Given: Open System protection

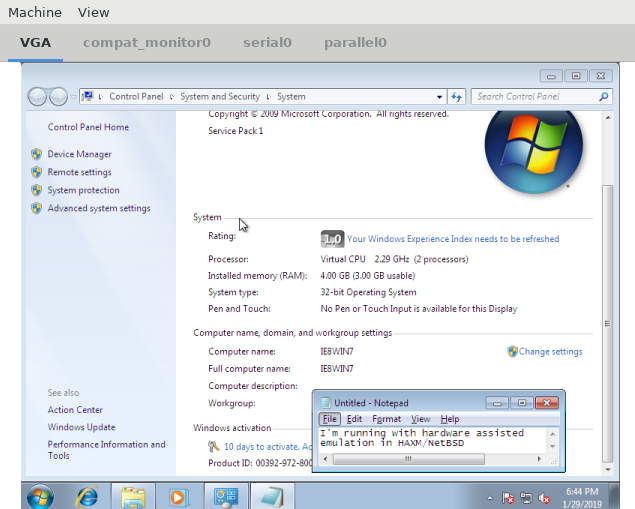Looking at the screenshot, I should pyautogui.click(x=83, y=190).
